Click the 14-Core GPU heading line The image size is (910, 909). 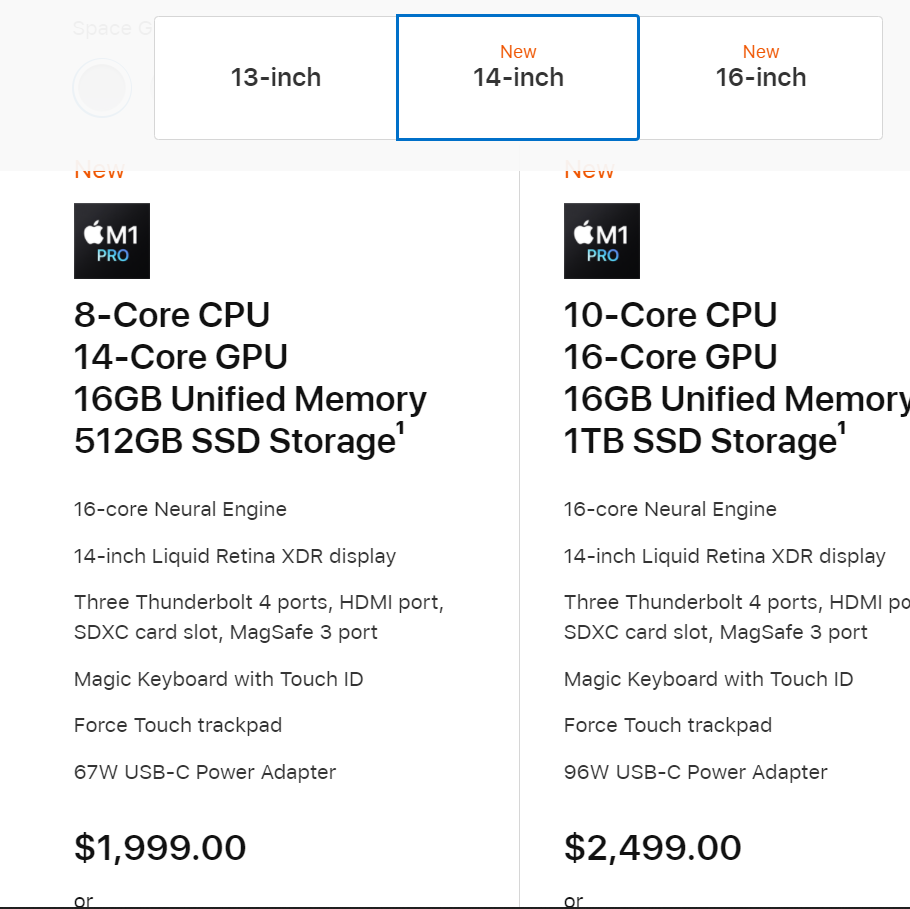click(181, 357)
